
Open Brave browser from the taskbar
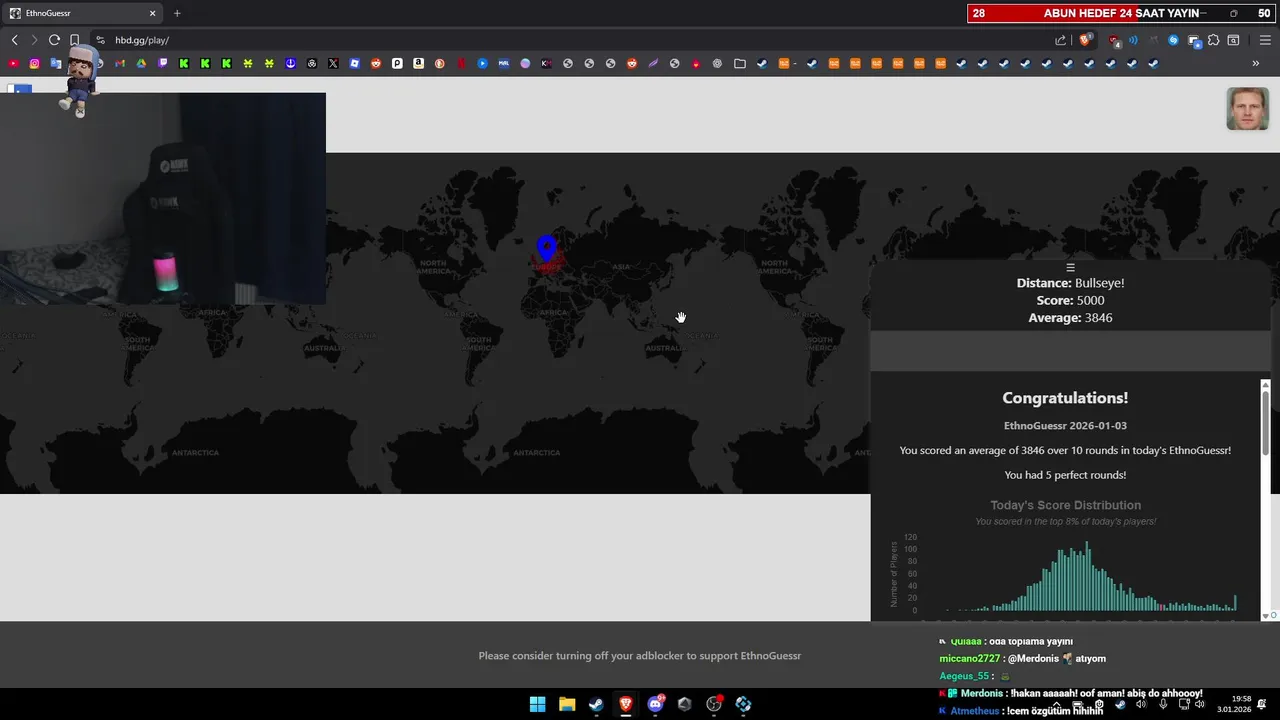click(x=626, y=704)
